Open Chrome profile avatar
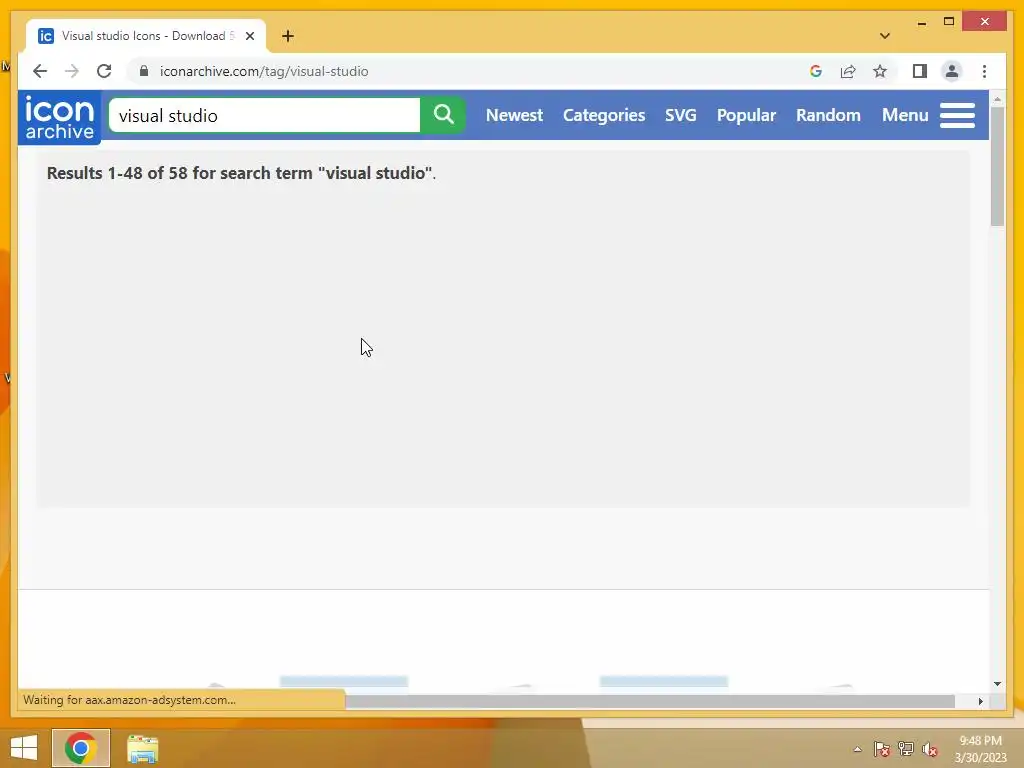The width and height of the screenshot is (1024, 768). coord(952,71)
